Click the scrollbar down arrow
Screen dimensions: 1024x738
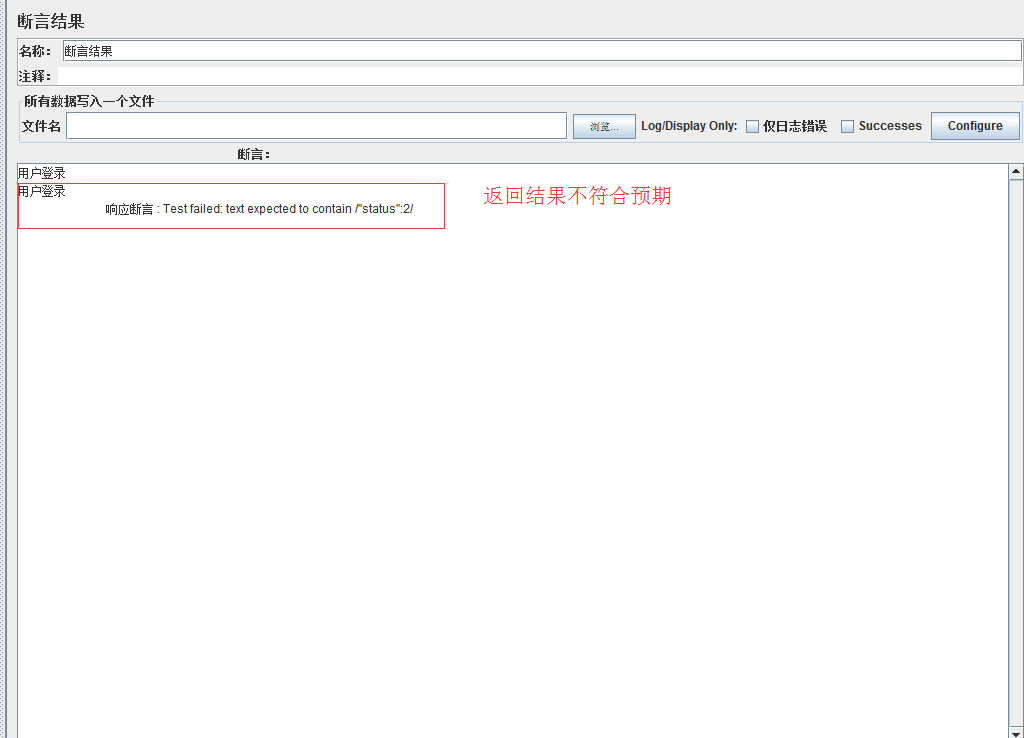pyautogui.click(x=1016, y=733)
